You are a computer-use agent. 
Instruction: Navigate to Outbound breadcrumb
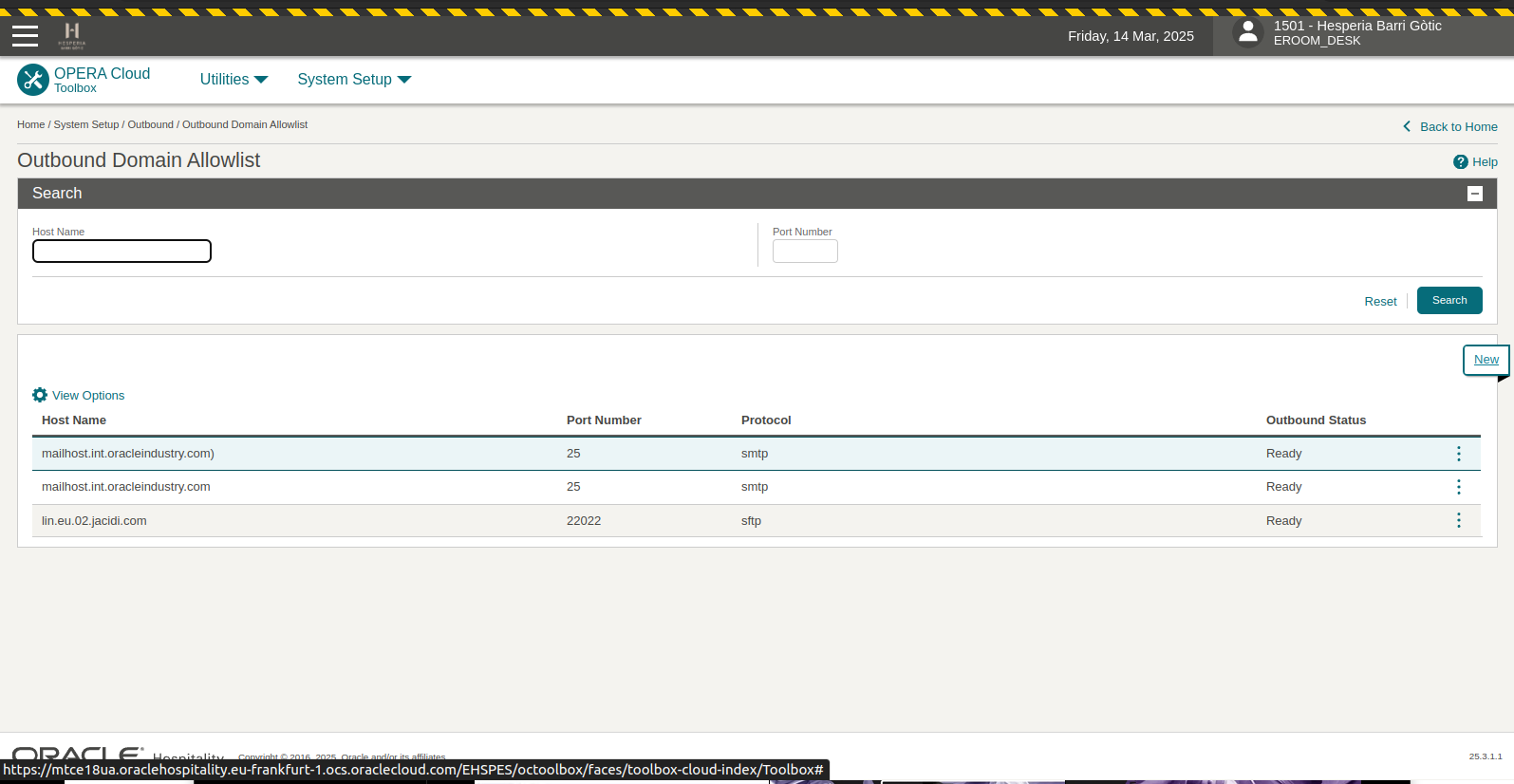click(x=150, y=124)
